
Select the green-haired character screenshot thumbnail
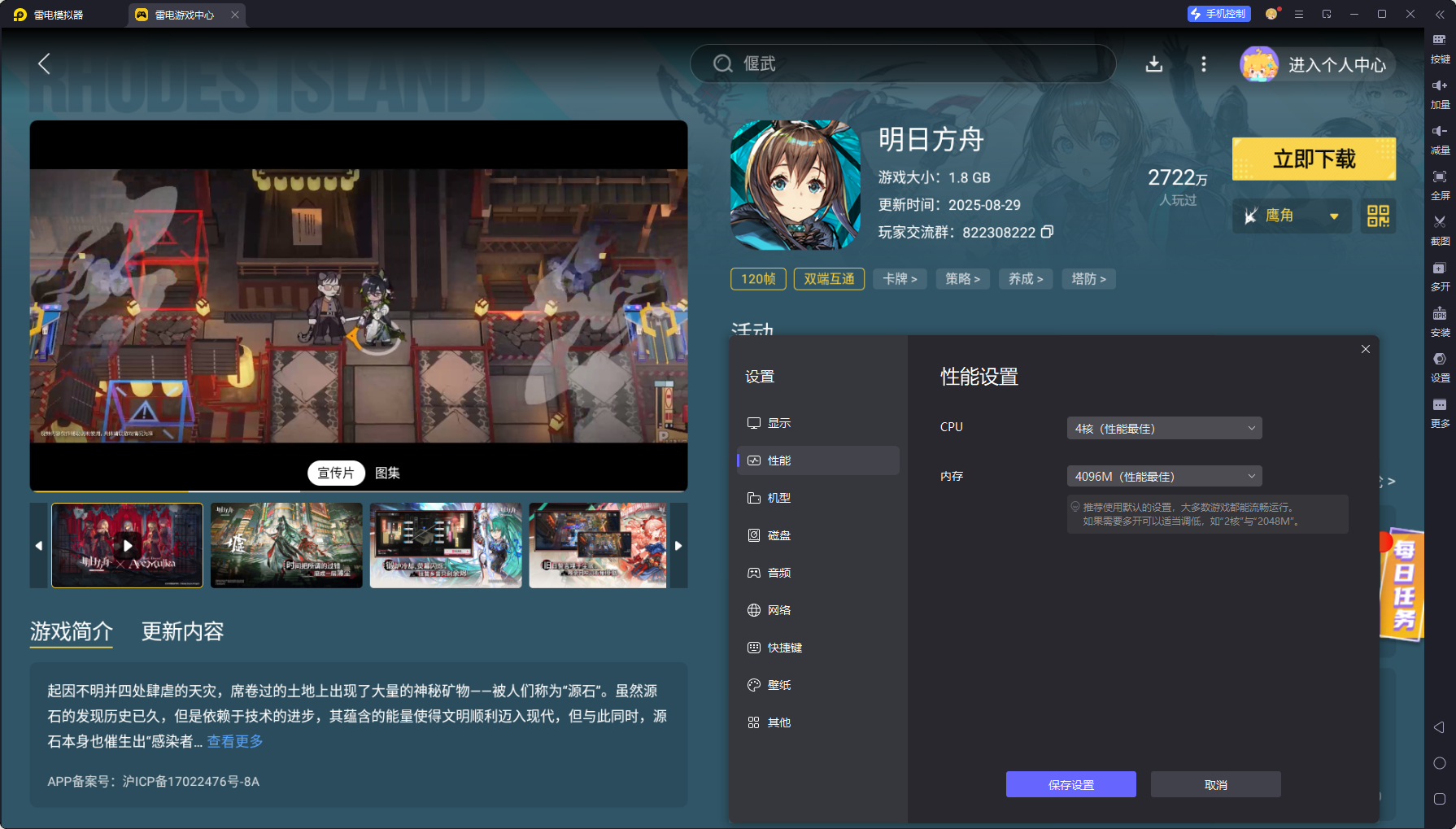pyautogui.click(x=446, y=545)
